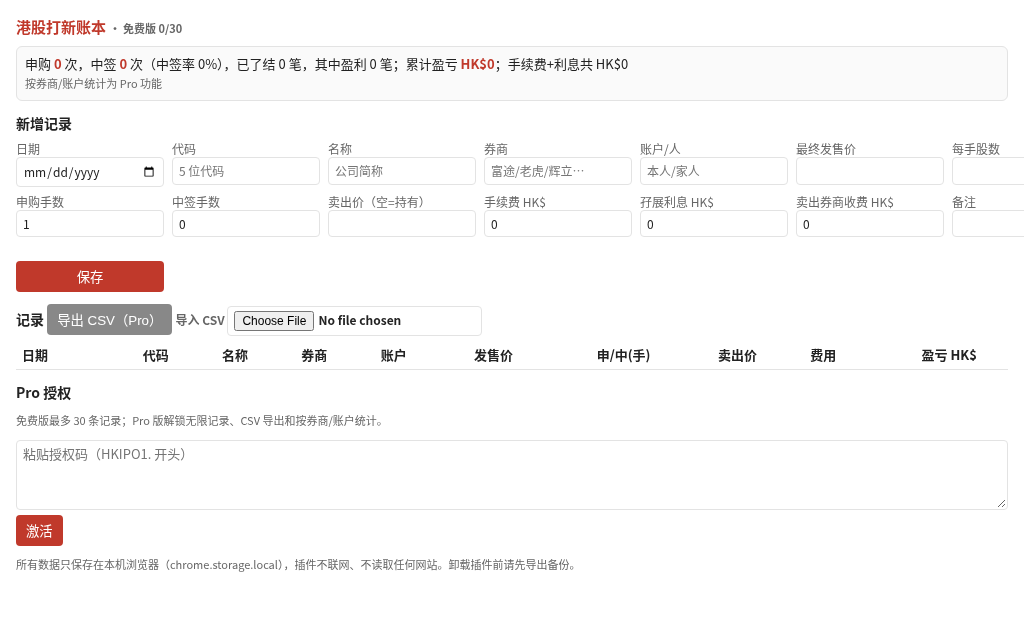Focus the 卖出券商收费 HK$ field
1024x640 pixels.
coord(870,224)
